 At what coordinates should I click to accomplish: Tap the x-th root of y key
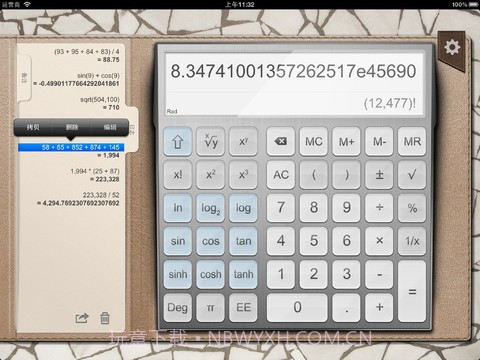210,142
